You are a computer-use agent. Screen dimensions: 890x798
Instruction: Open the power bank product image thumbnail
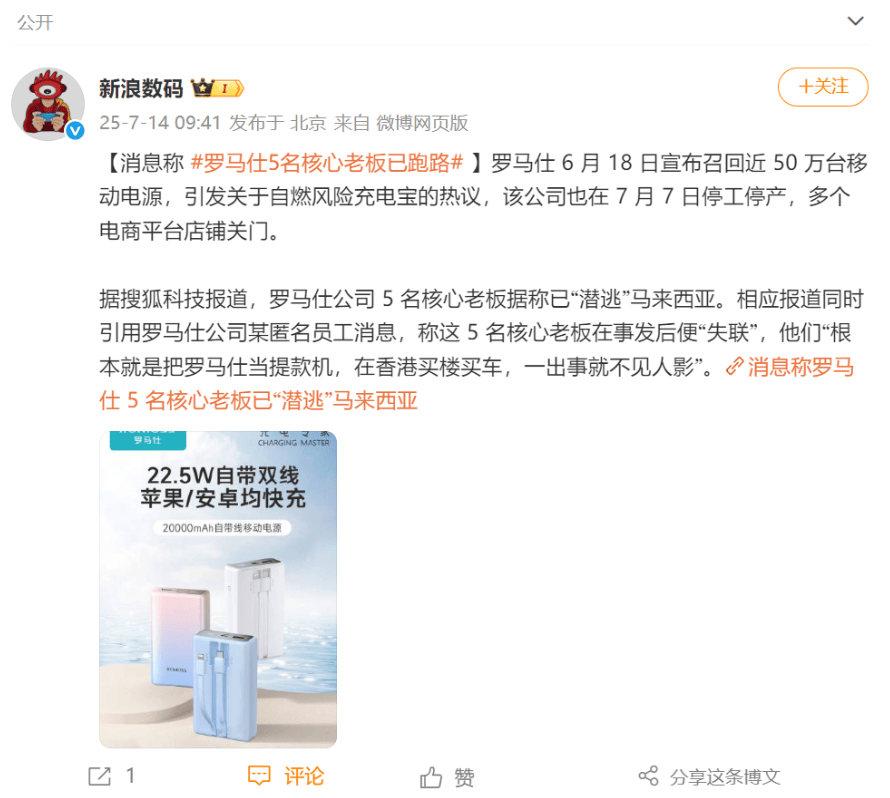click(218, 589)
